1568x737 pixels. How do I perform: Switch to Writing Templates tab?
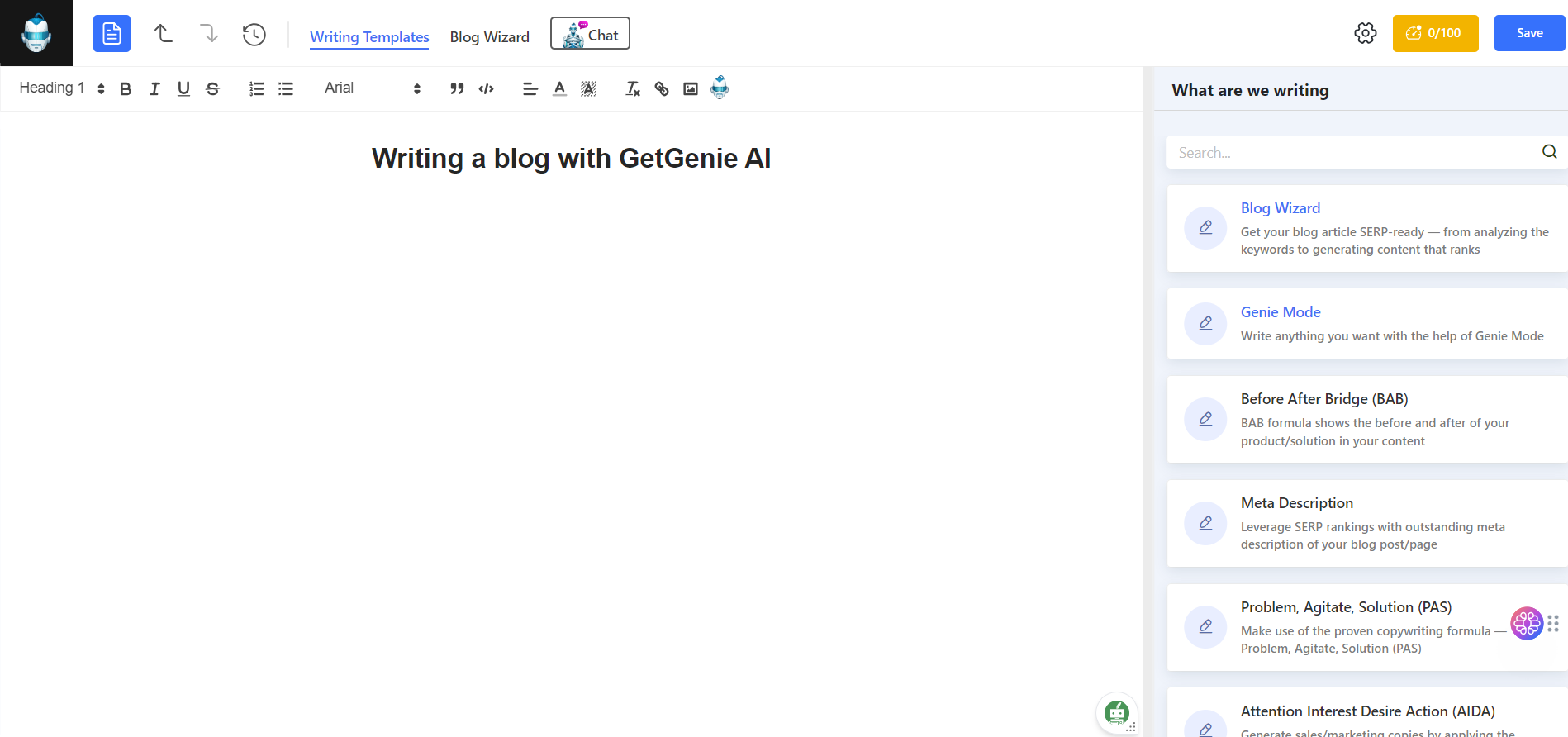[x=369, y=37]
